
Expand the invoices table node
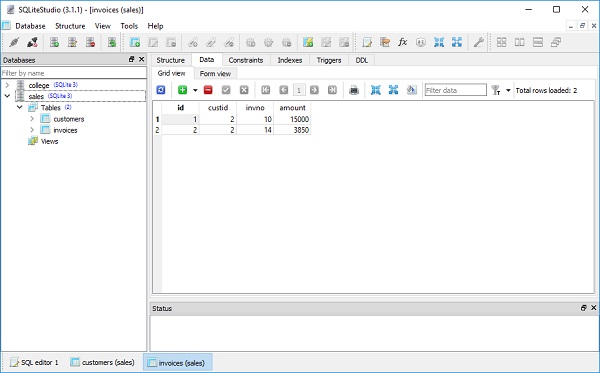32,130
